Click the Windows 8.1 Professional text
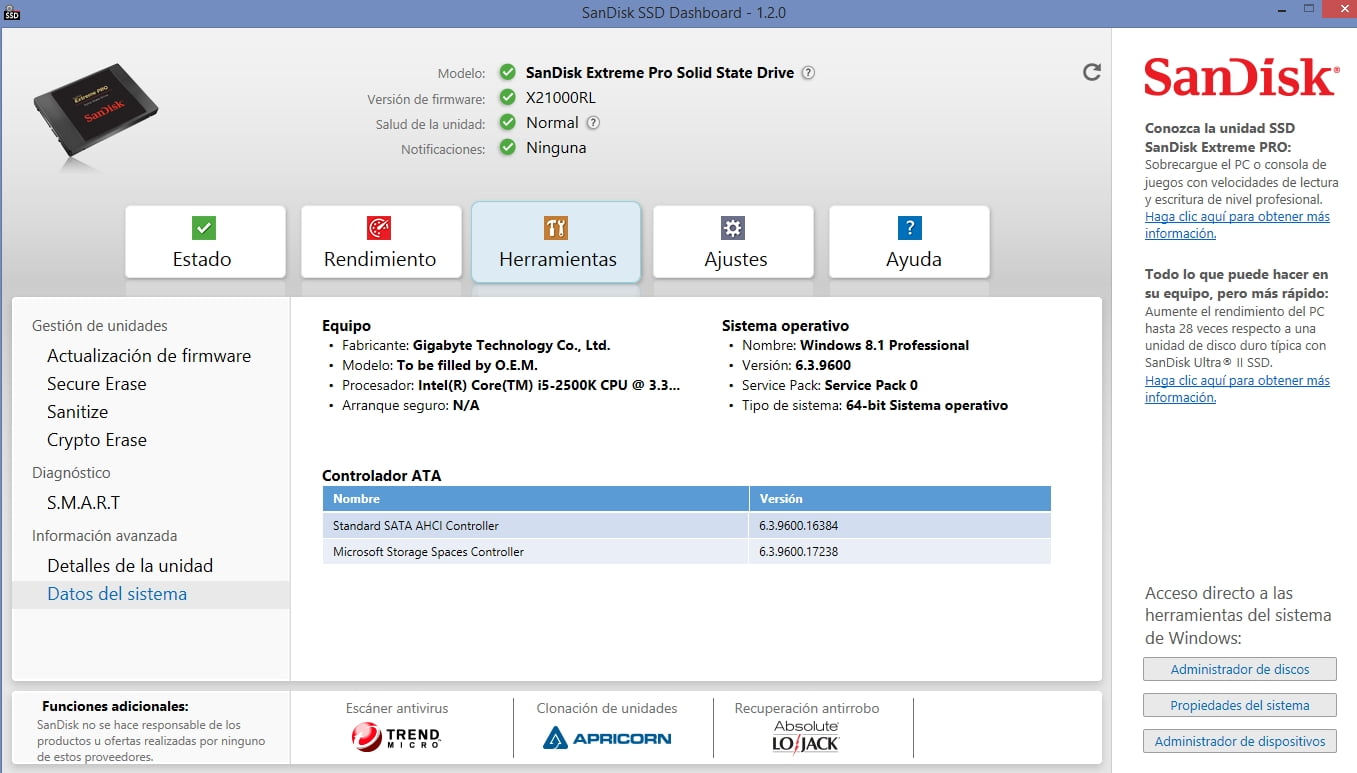The height and width of the screenshot is (773, 1357). [884, 345]
